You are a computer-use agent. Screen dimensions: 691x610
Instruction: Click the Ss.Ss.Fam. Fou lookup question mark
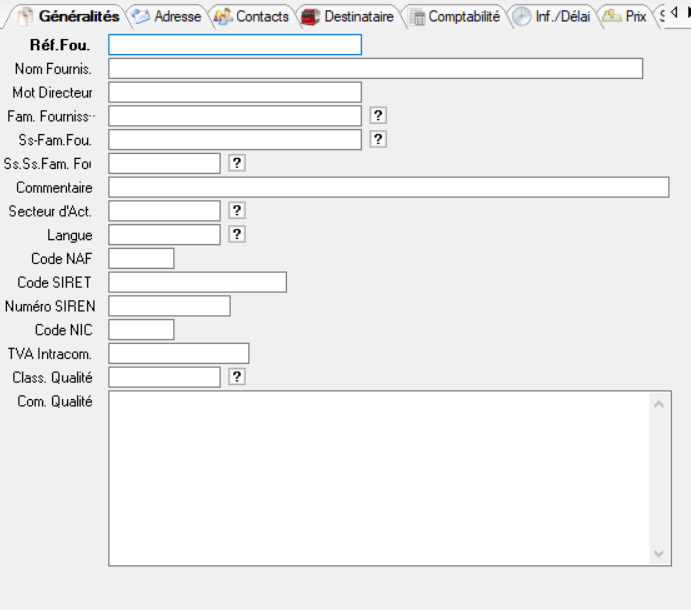pos(237,162)
